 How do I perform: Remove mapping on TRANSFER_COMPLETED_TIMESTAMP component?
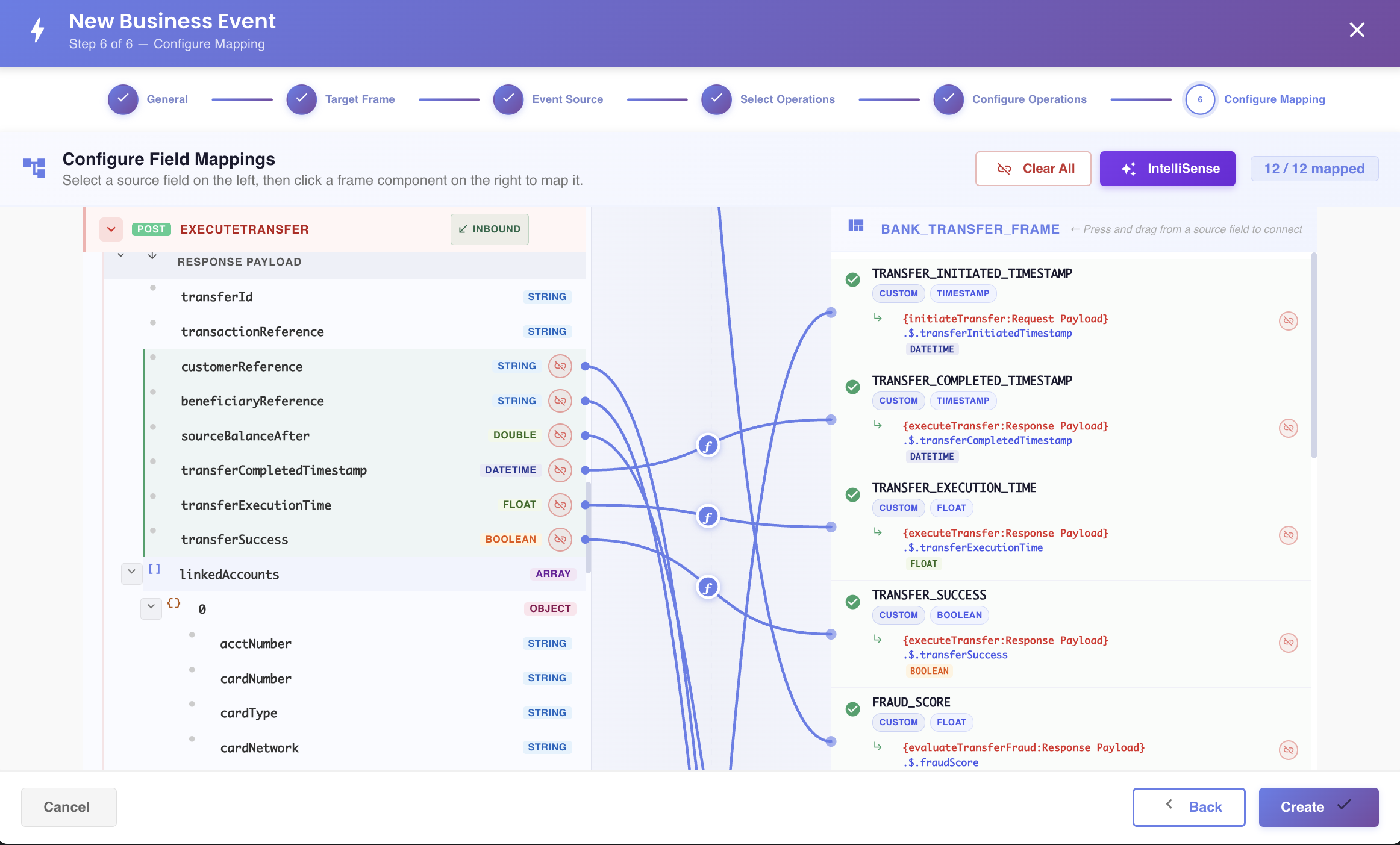1288,428
